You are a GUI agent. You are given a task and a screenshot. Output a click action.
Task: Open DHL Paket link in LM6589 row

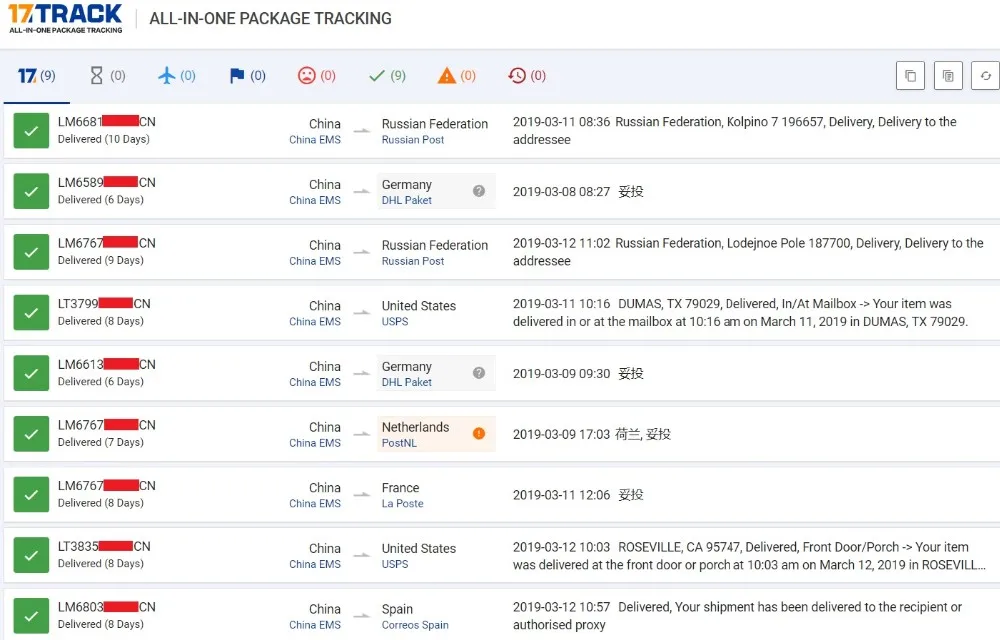click(x=407, y=200)
